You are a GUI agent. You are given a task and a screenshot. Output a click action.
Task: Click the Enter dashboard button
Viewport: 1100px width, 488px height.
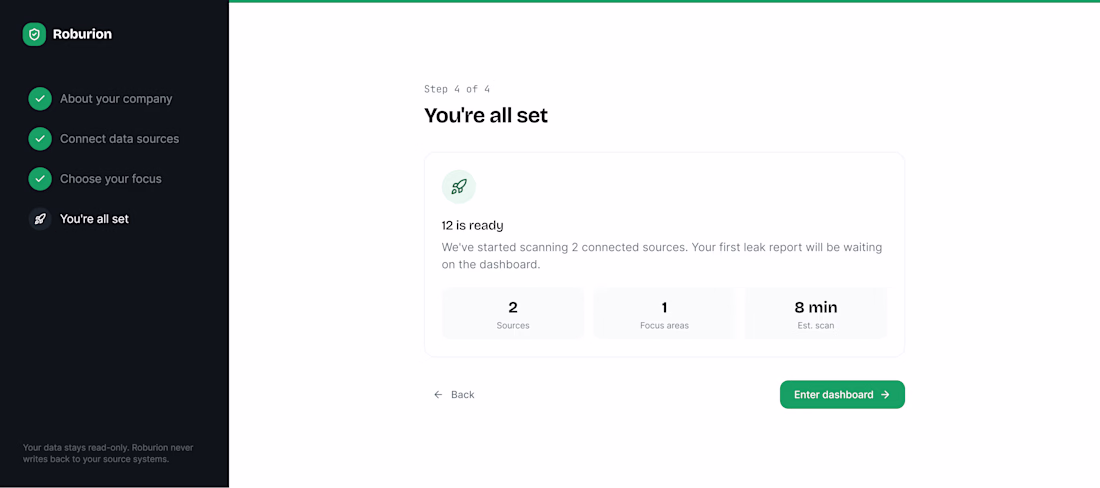(842, 395)
